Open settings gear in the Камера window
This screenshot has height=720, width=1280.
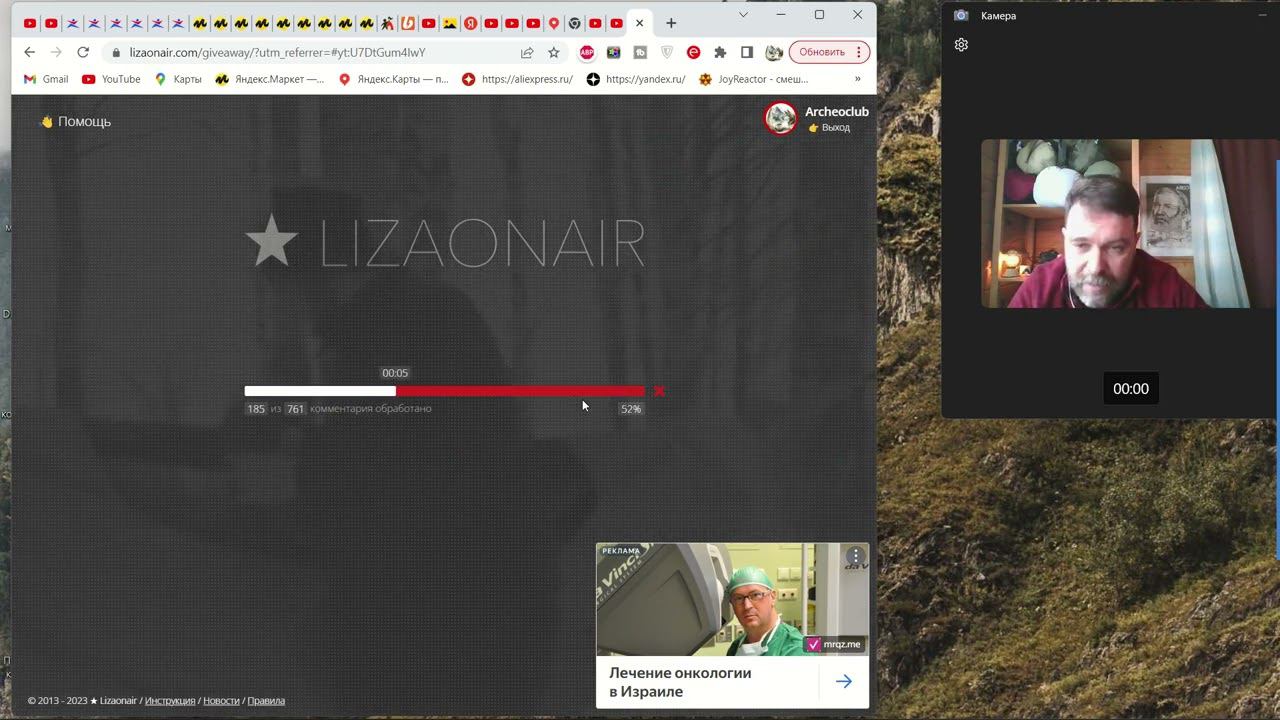961,45
